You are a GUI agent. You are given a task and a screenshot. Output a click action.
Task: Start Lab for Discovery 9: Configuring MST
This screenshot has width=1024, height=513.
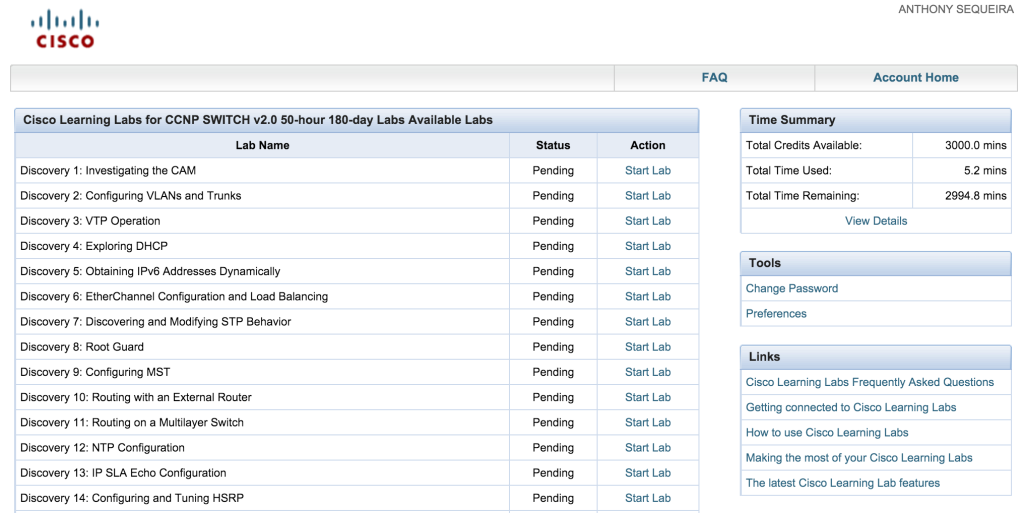click(647, 372)
